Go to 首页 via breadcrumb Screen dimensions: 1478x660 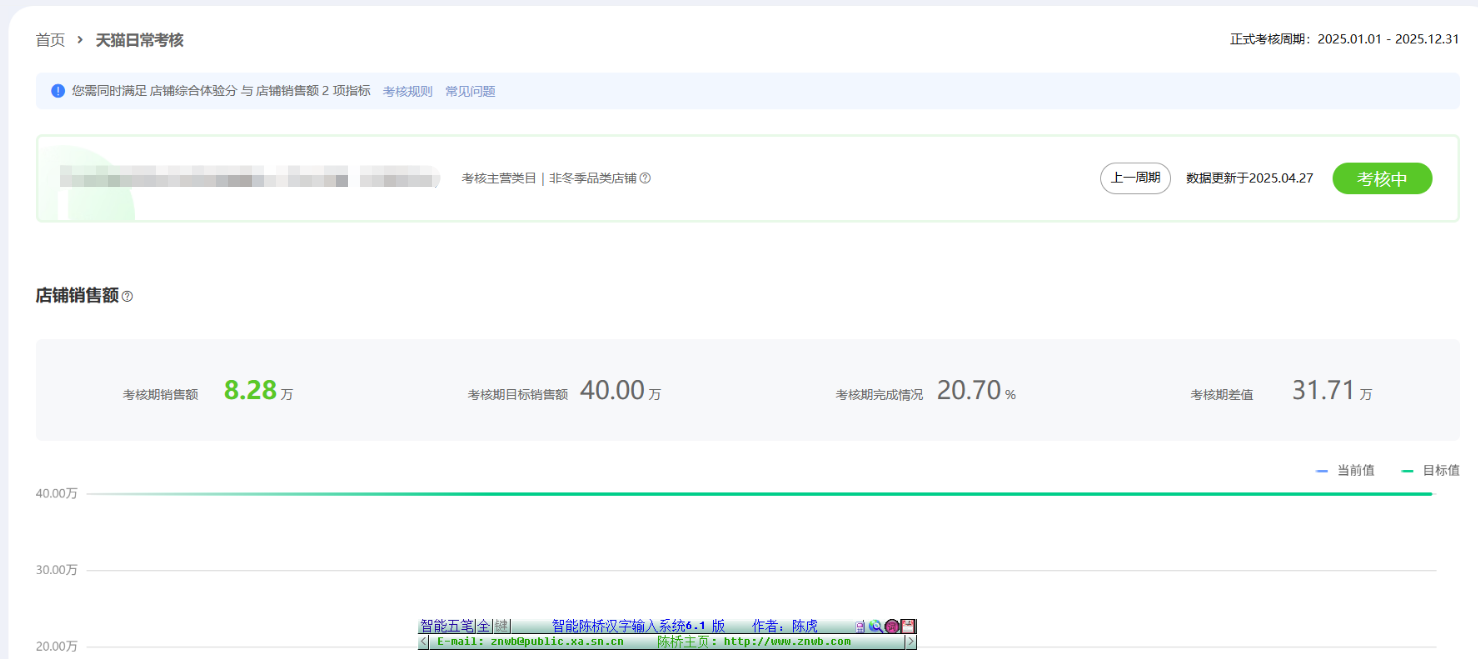(50, 40)
